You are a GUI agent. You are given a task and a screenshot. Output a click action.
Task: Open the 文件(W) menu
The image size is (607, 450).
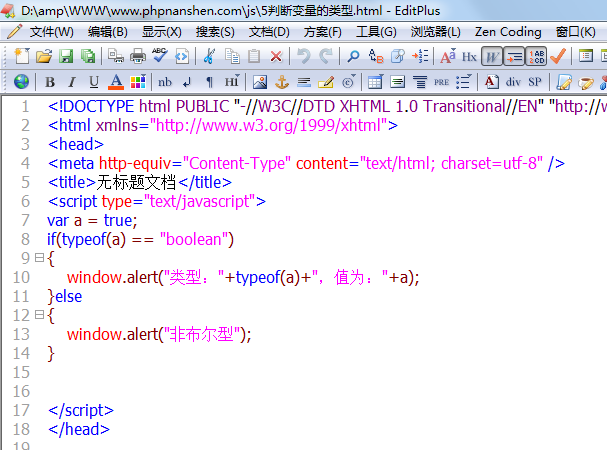pyautogui.click(x=51, y=31)
